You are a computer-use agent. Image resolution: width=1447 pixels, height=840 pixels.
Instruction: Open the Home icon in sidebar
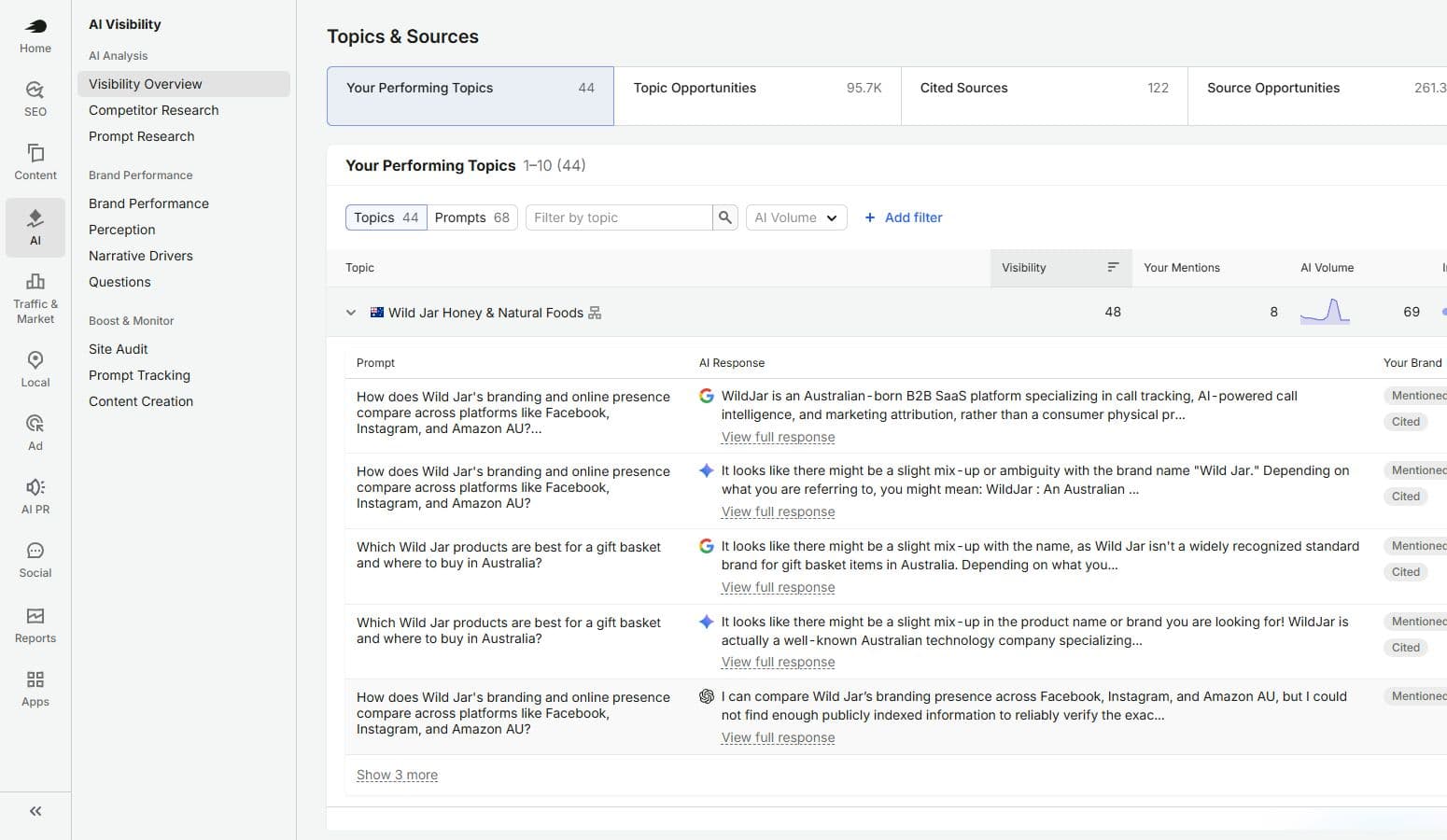click(x=35, y=26)
